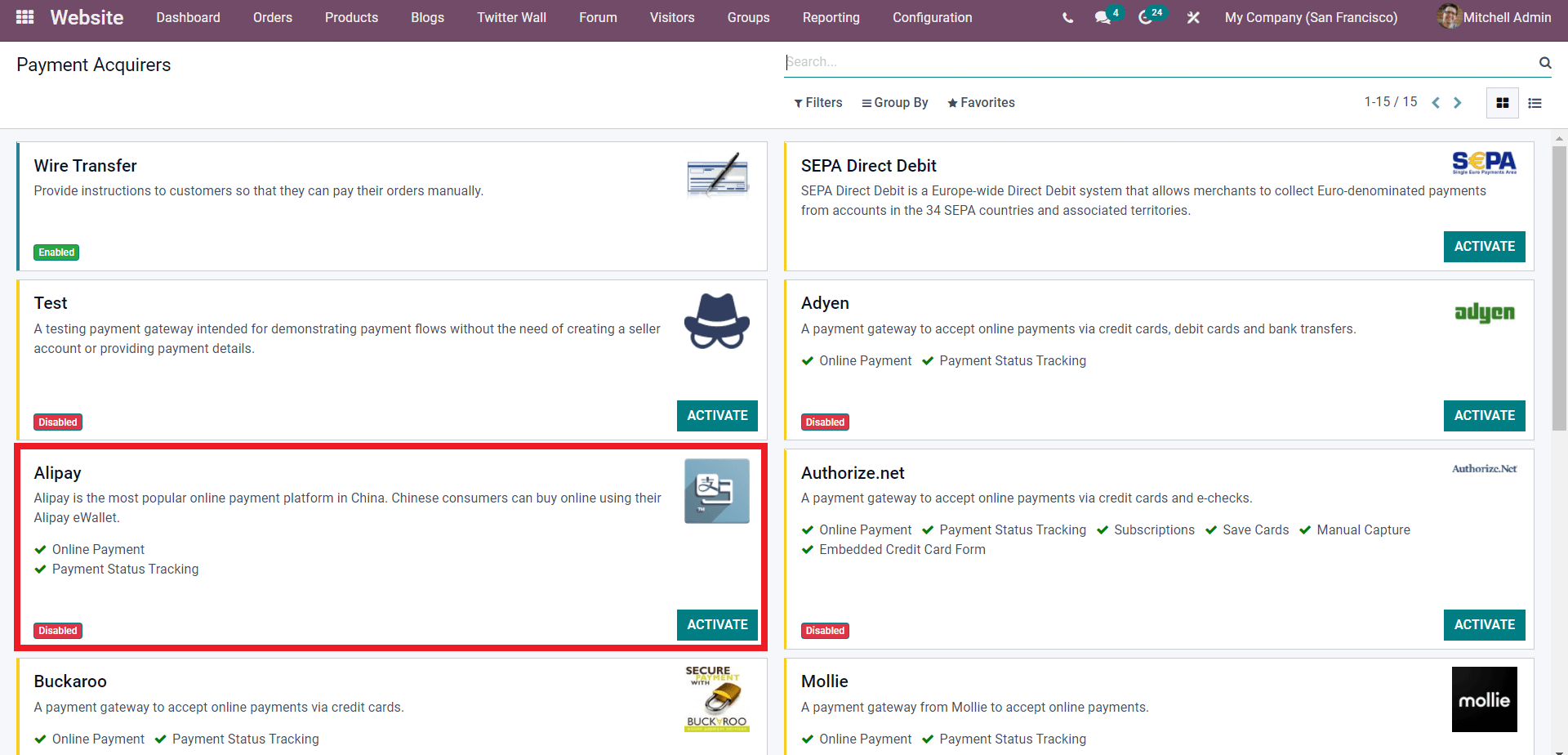The image size is (1568, 755).
Task: Open the Favorites dropdown
Action: [x=981, y=103]
